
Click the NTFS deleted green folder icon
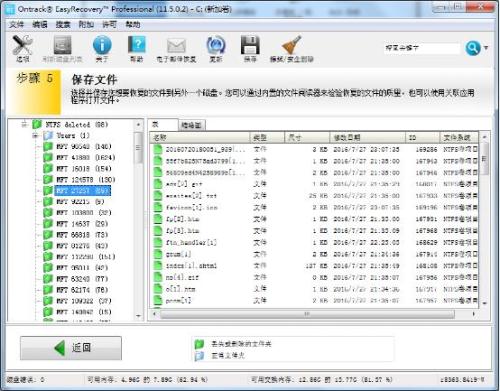(x=37, y=125)
